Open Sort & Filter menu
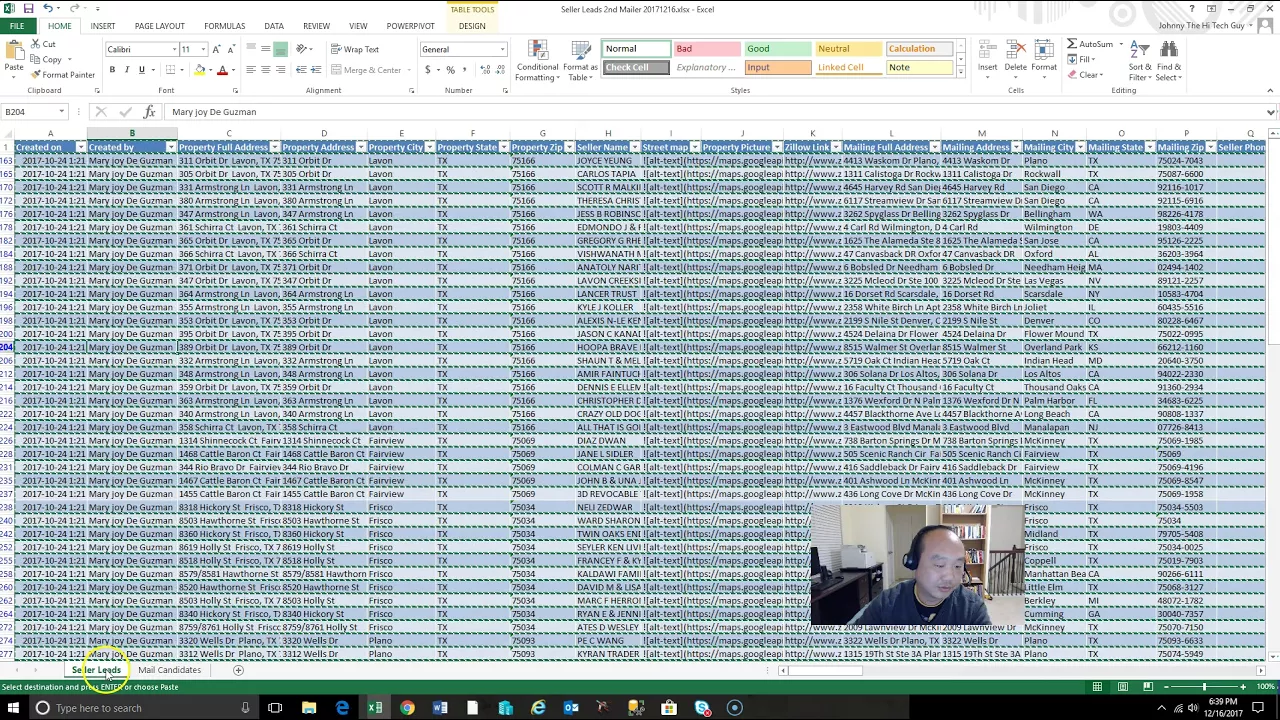This screenshot has height=720, width=1280. click(x=1140, y=61)
